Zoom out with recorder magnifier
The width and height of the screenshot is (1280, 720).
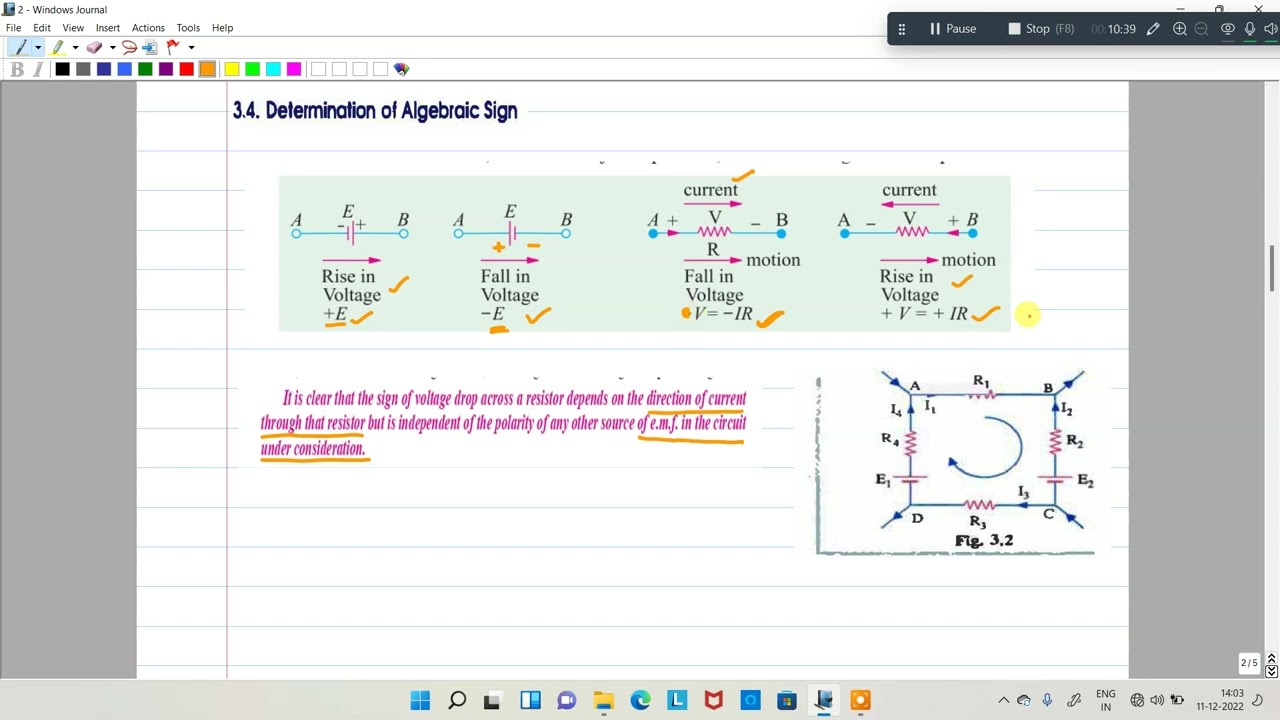(x=1202, y=29)
